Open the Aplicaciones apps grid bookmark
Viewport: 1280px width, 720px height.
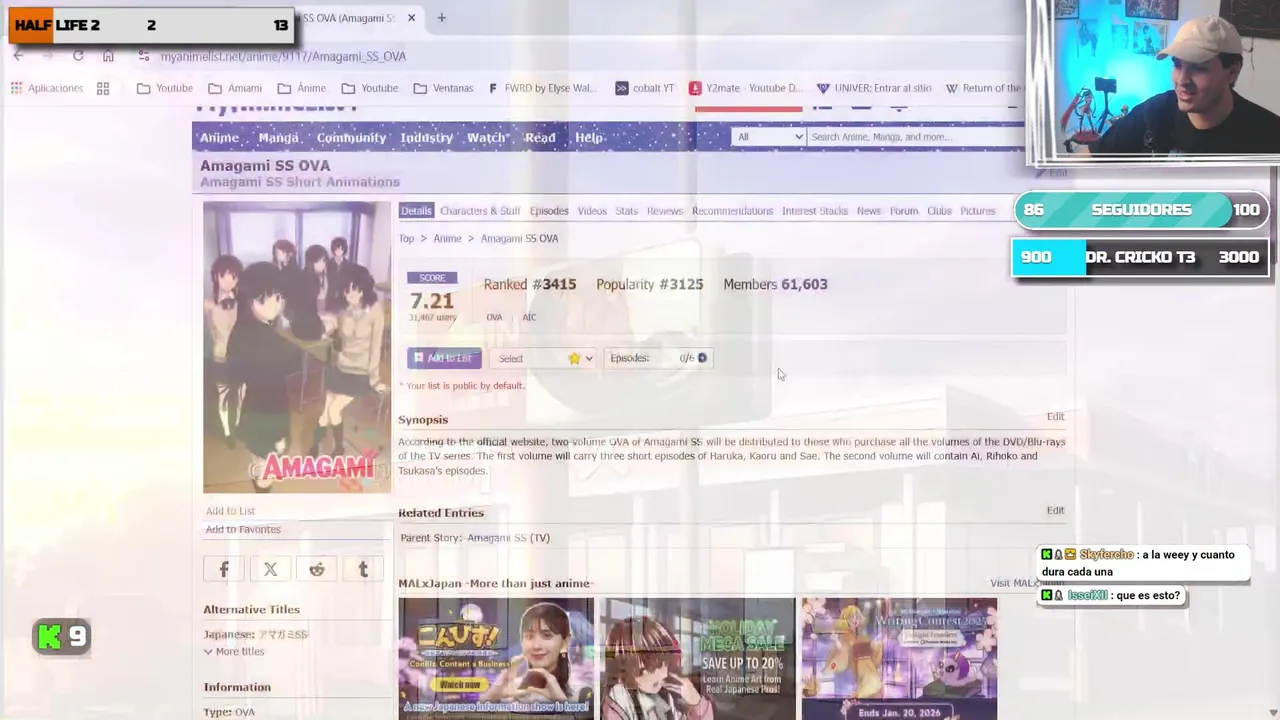point(46,88)
